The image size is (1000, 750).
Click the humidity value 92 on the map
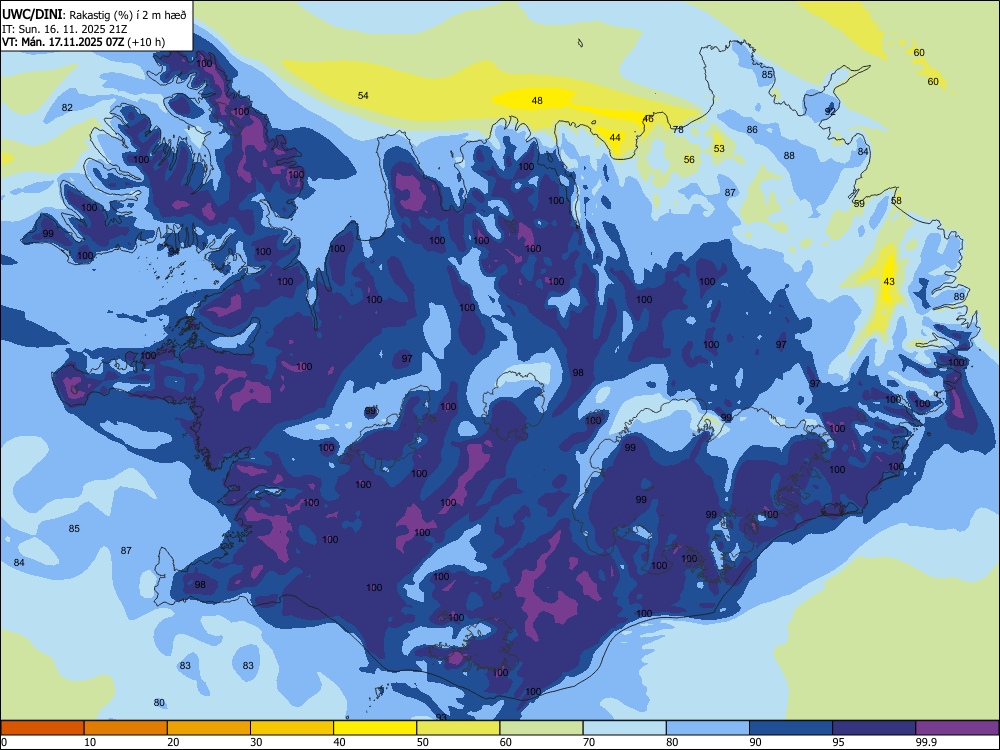pyautogui.click(x=830, y=111)
